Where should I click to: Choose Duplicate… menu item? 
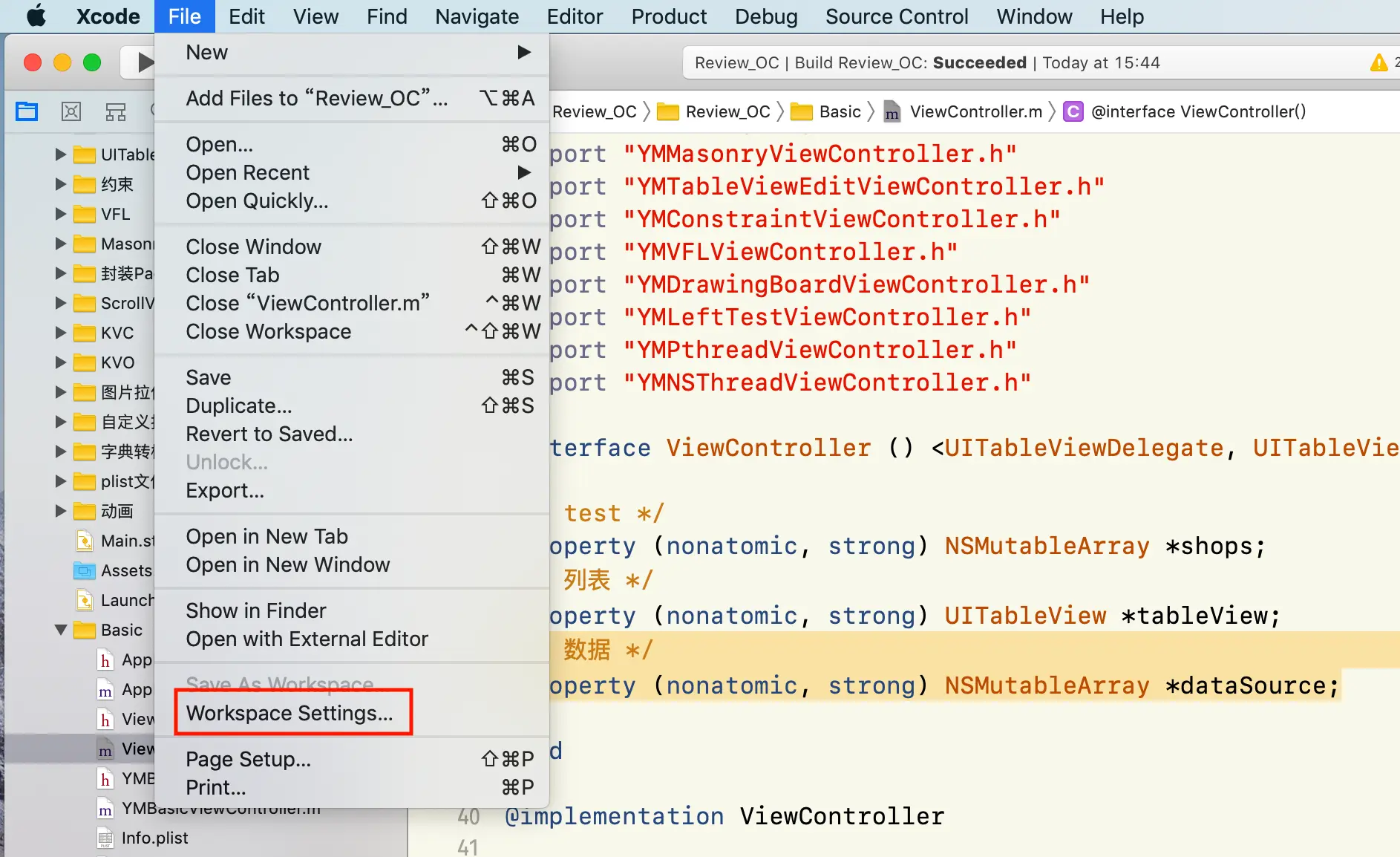tap(352, 405)
